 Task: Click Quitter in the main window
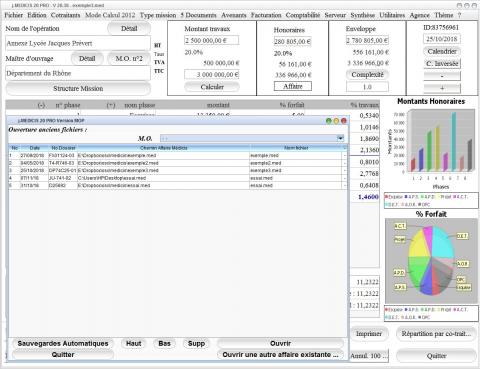coord(436,356)
